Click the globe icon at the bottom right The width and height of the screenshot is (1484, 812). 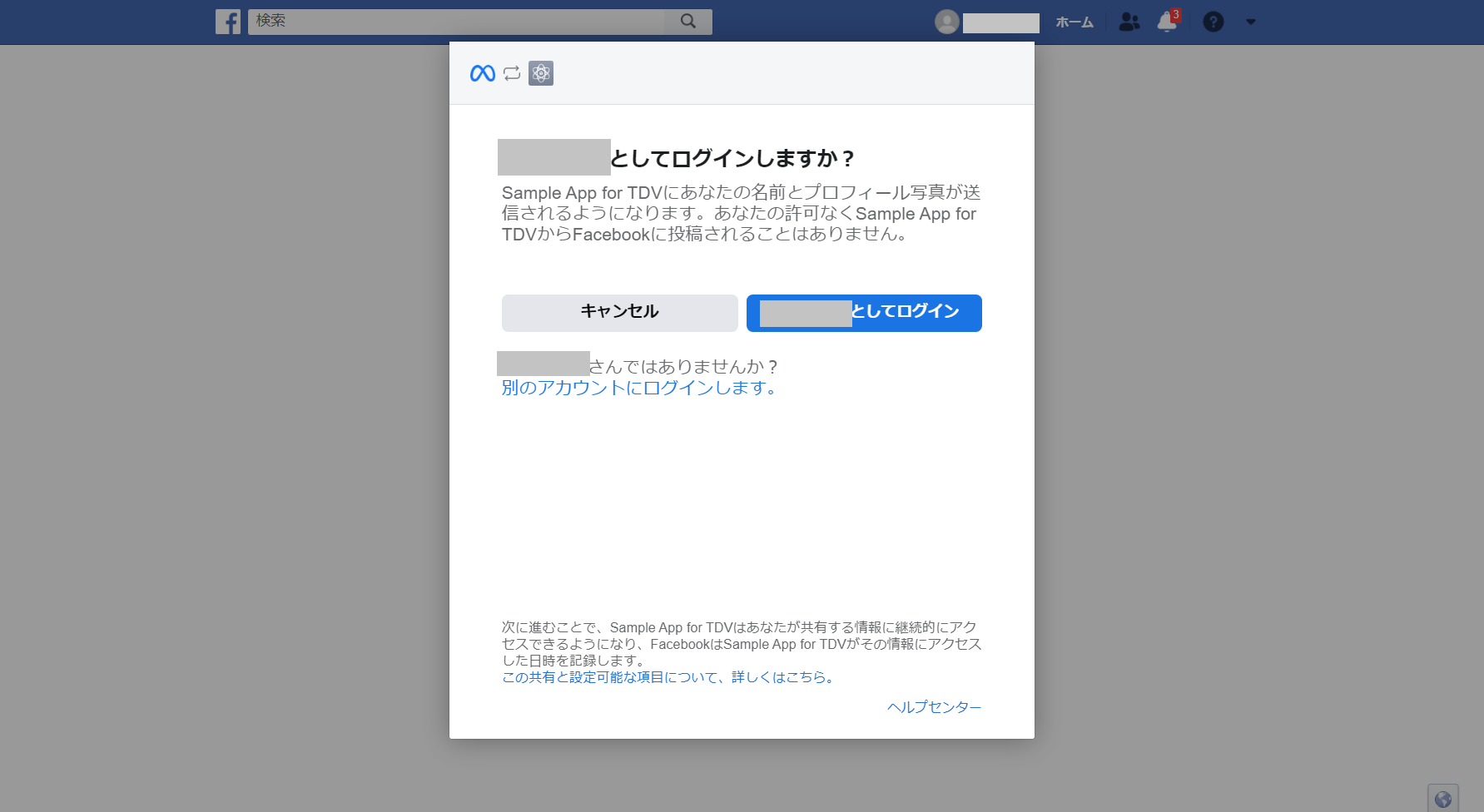click(x=1443, y=799)
